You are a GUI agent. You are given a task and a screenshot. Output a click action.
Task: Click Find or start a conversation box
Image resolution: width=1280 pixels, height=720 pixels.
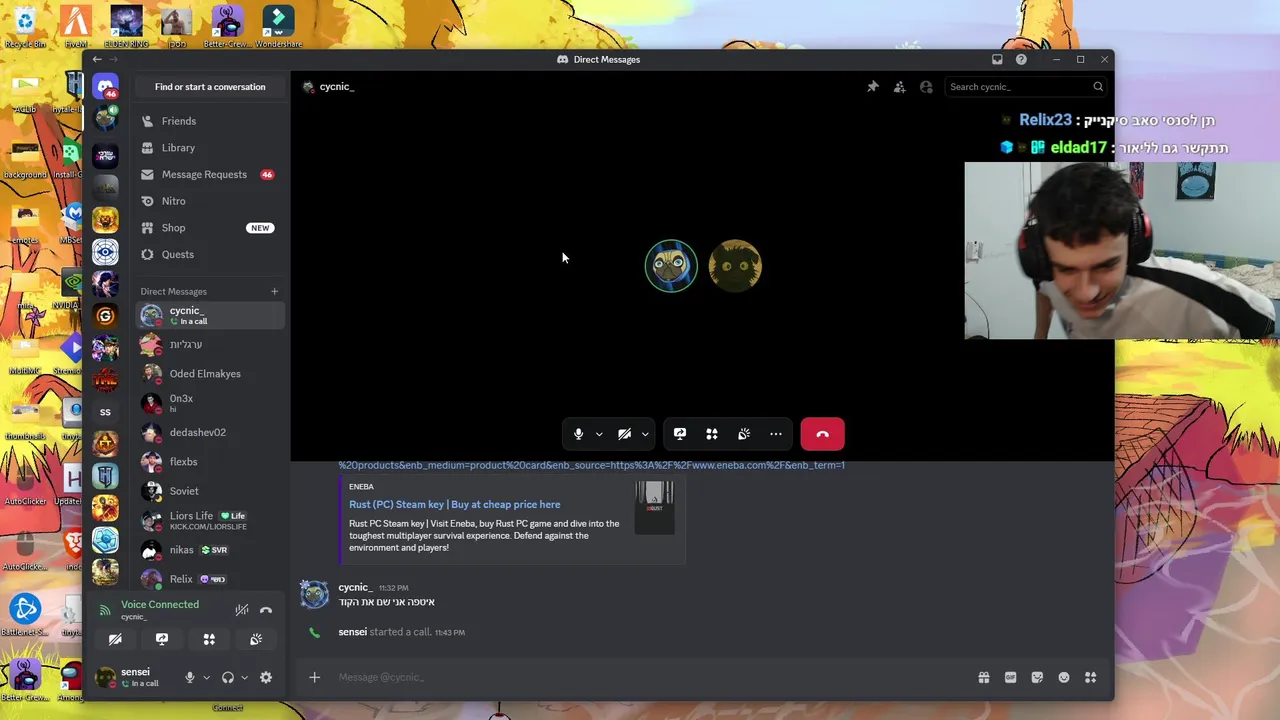pyautogui.click(x=210, y=87)
